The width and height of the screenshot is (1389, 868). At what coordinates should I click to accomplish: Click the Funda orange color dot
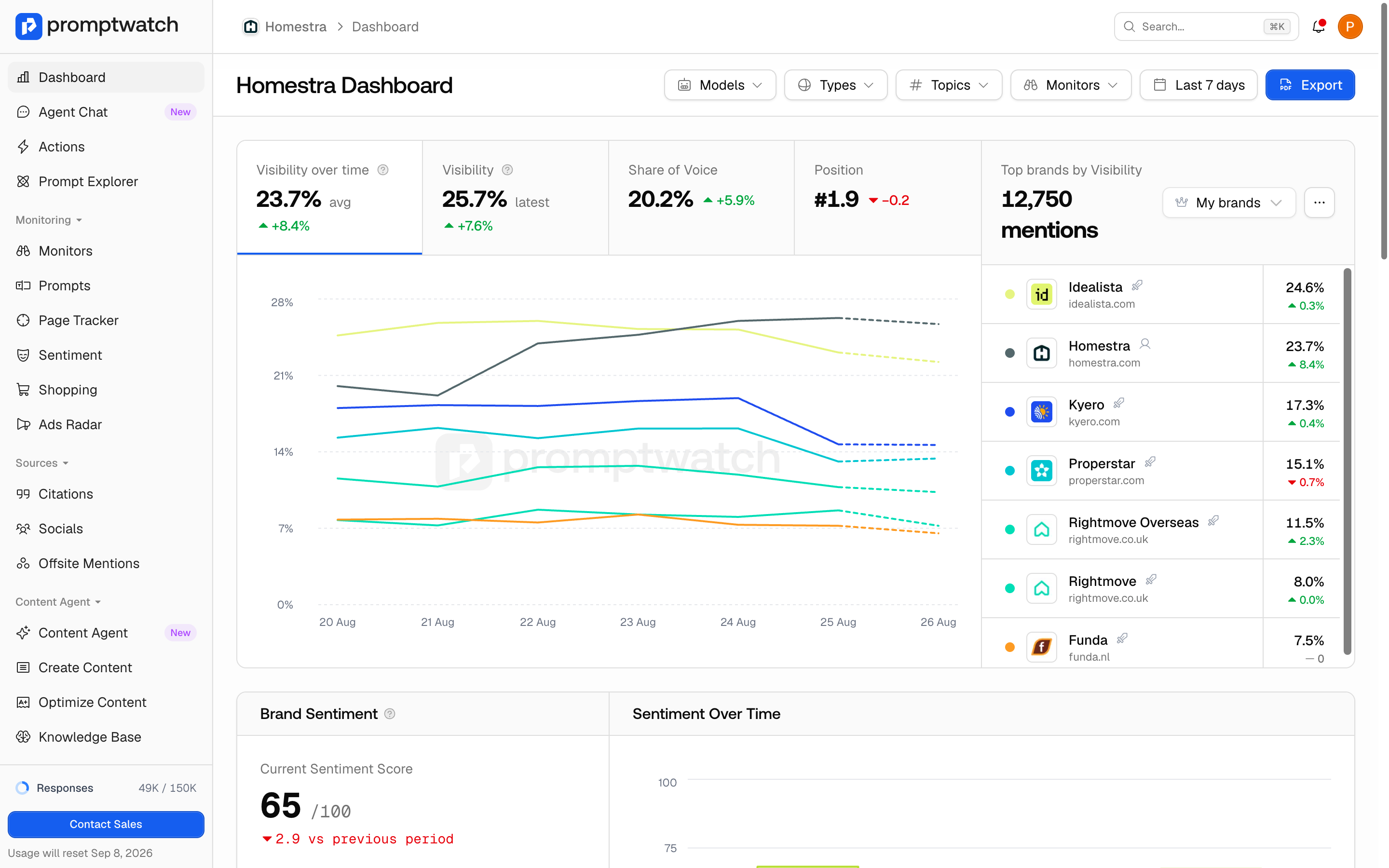(1009, 648)
